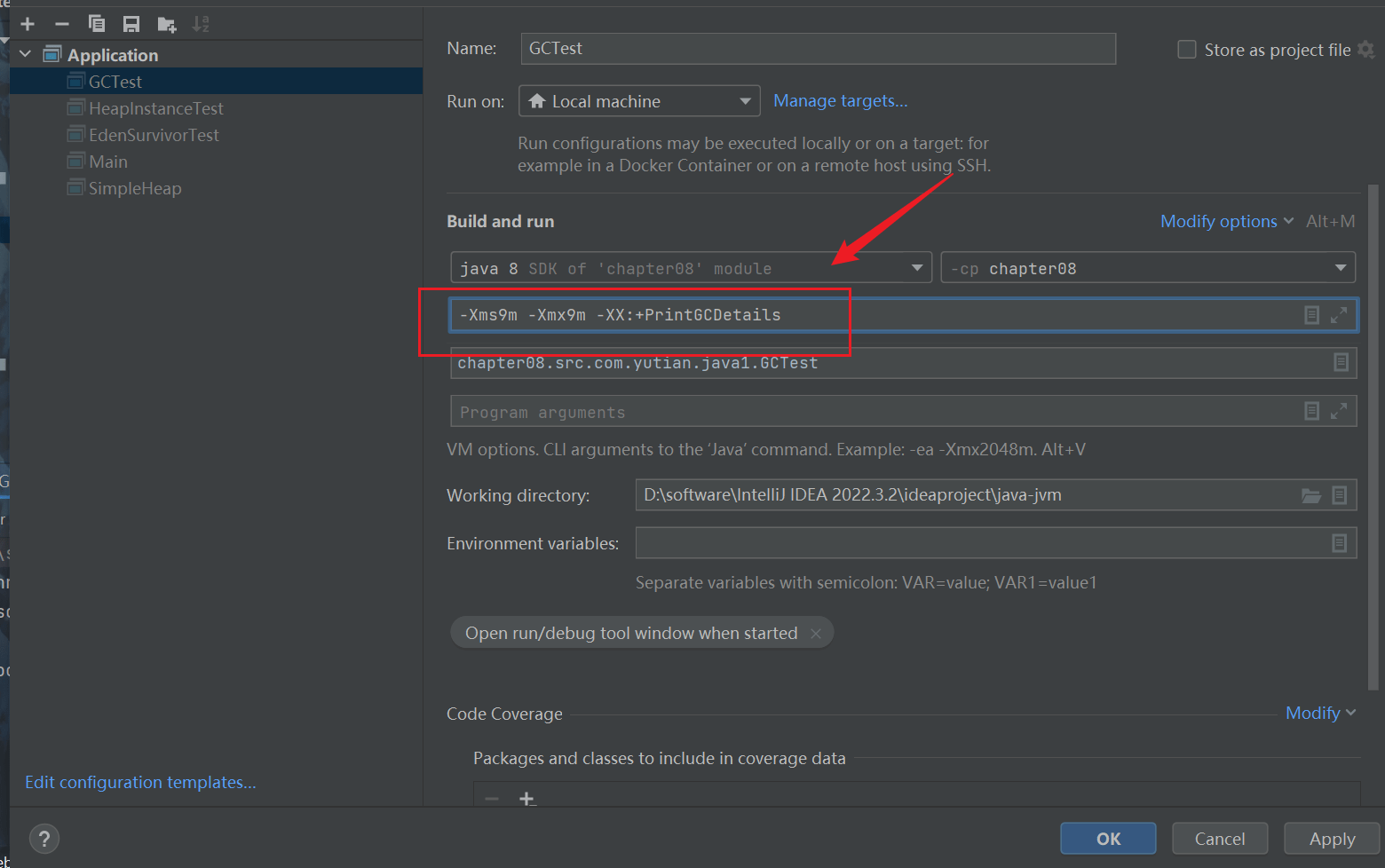Image resolution: width=1385 pixels, height=868 pixels.
Task: Browse for the working directory folder
Action: click(1310, 495)
